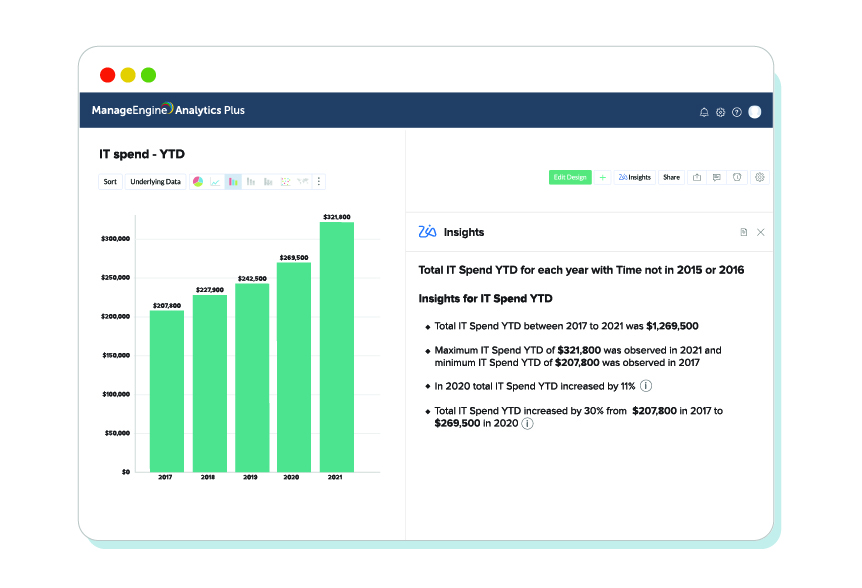The height and width of the screenshot is (588, 862).
Task: Click info icon after '$269,500 in 2020'
Action: coord(527,423)
